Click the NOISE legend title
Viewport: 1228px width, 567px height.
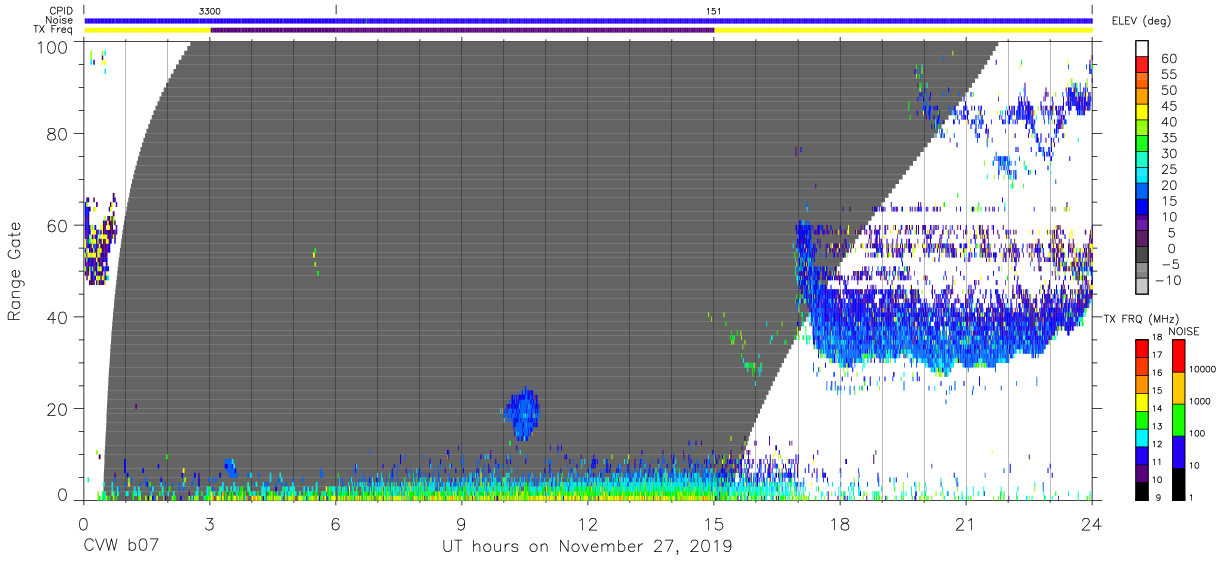[x=1184, y=331]
